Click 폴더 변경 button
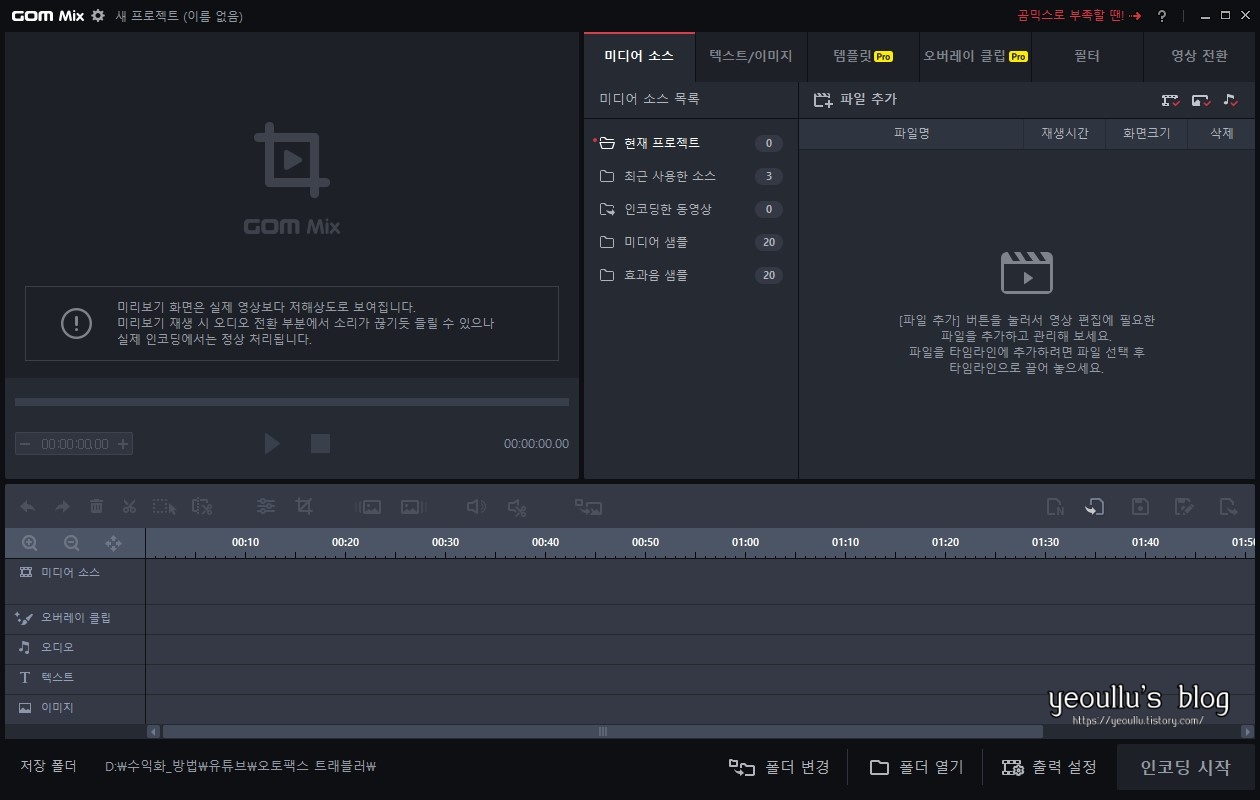 [779, 767]
